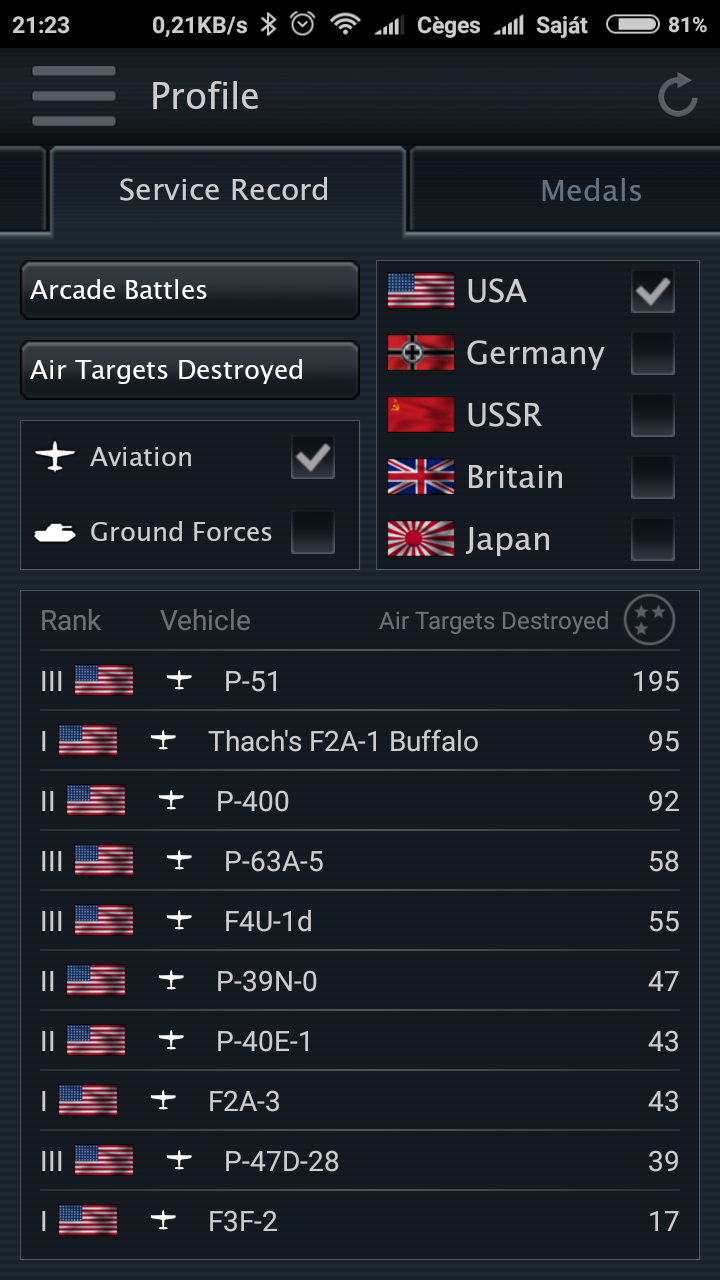Screen dimensions: 720x1280
Task: Tap the Germany flag icon
Action: [x=420, y=353]
